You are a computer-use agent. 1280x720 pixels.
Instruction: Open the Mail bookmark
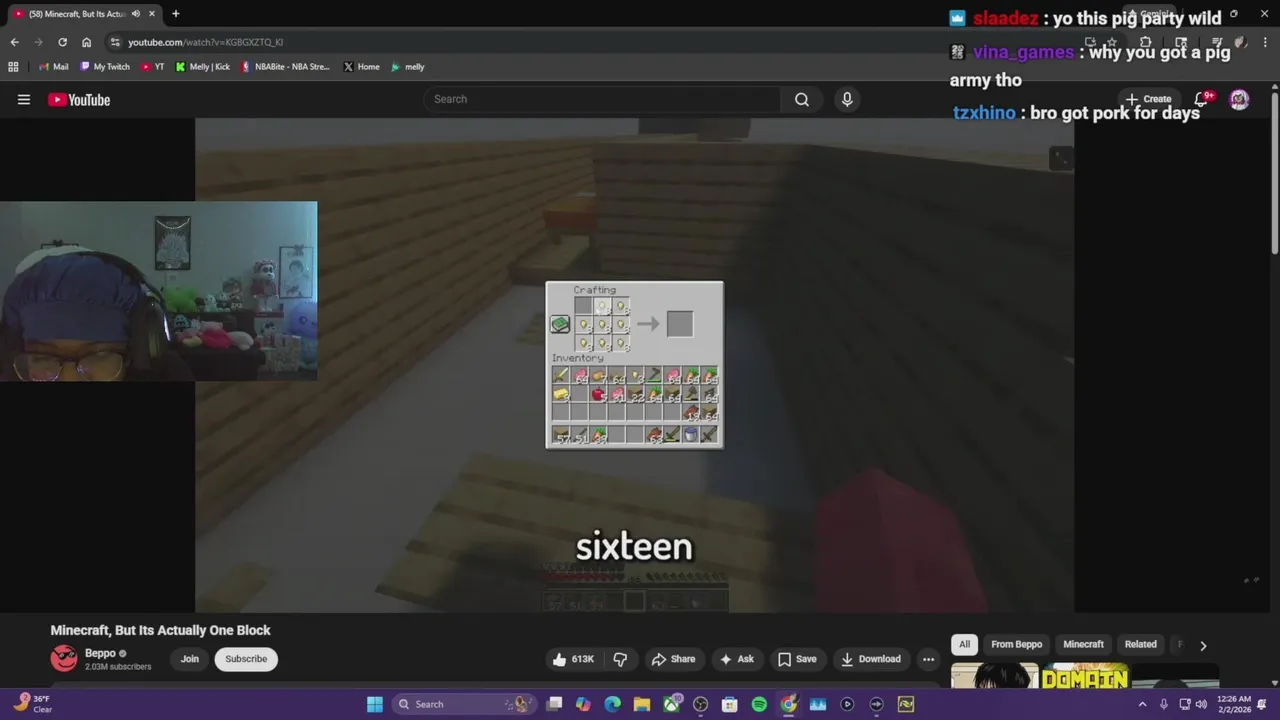tap(53, 67)
